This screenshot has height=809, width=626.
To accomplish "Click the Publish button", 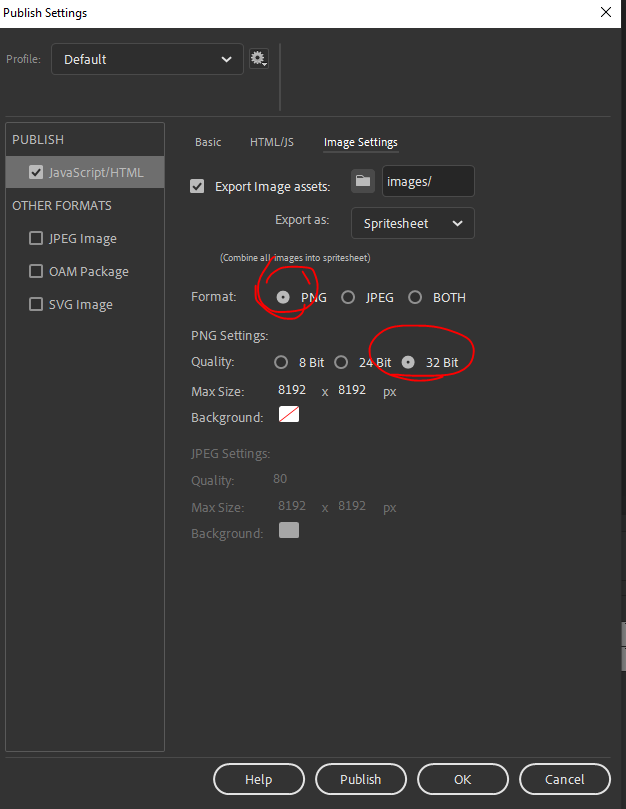I will [360, 779].
